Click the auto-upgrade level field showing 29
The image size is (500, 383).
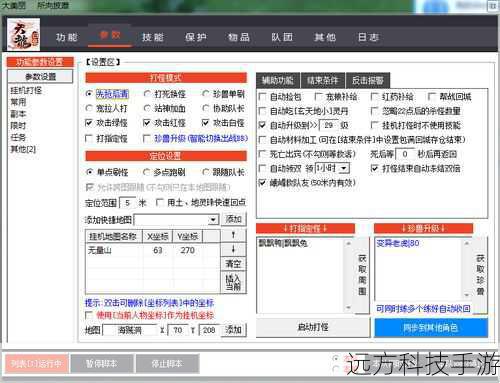point(329,125)
